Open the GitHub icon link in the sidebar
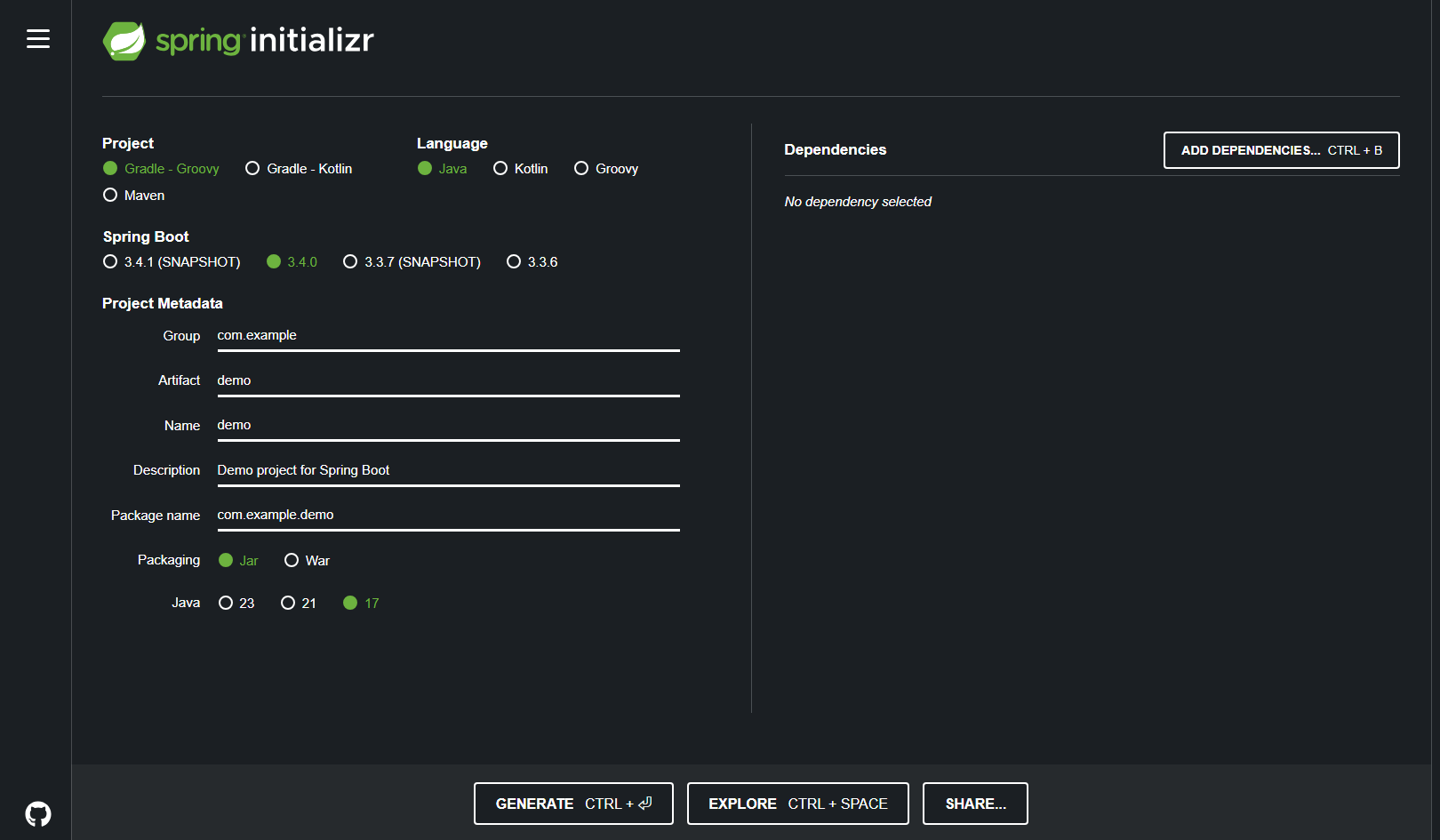This screenshot has height=840, width=1440. (38, 813)
